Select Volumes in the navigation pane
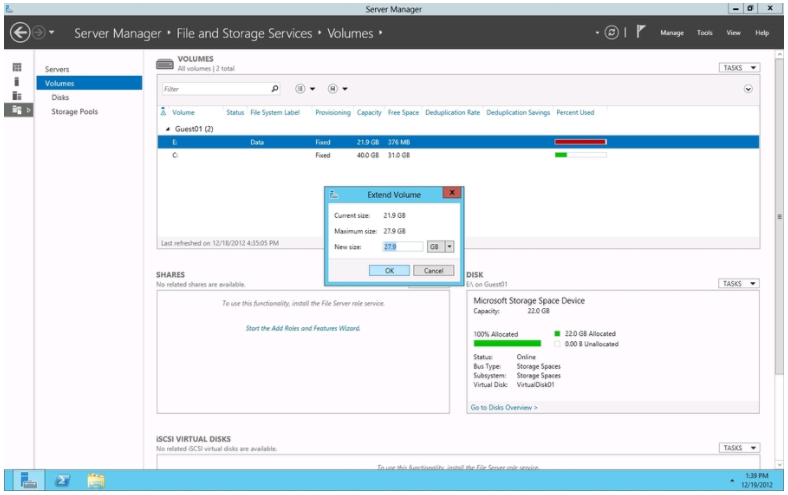Image resolution: width=788 pixels, height=495 pixels. click(89, 83)
